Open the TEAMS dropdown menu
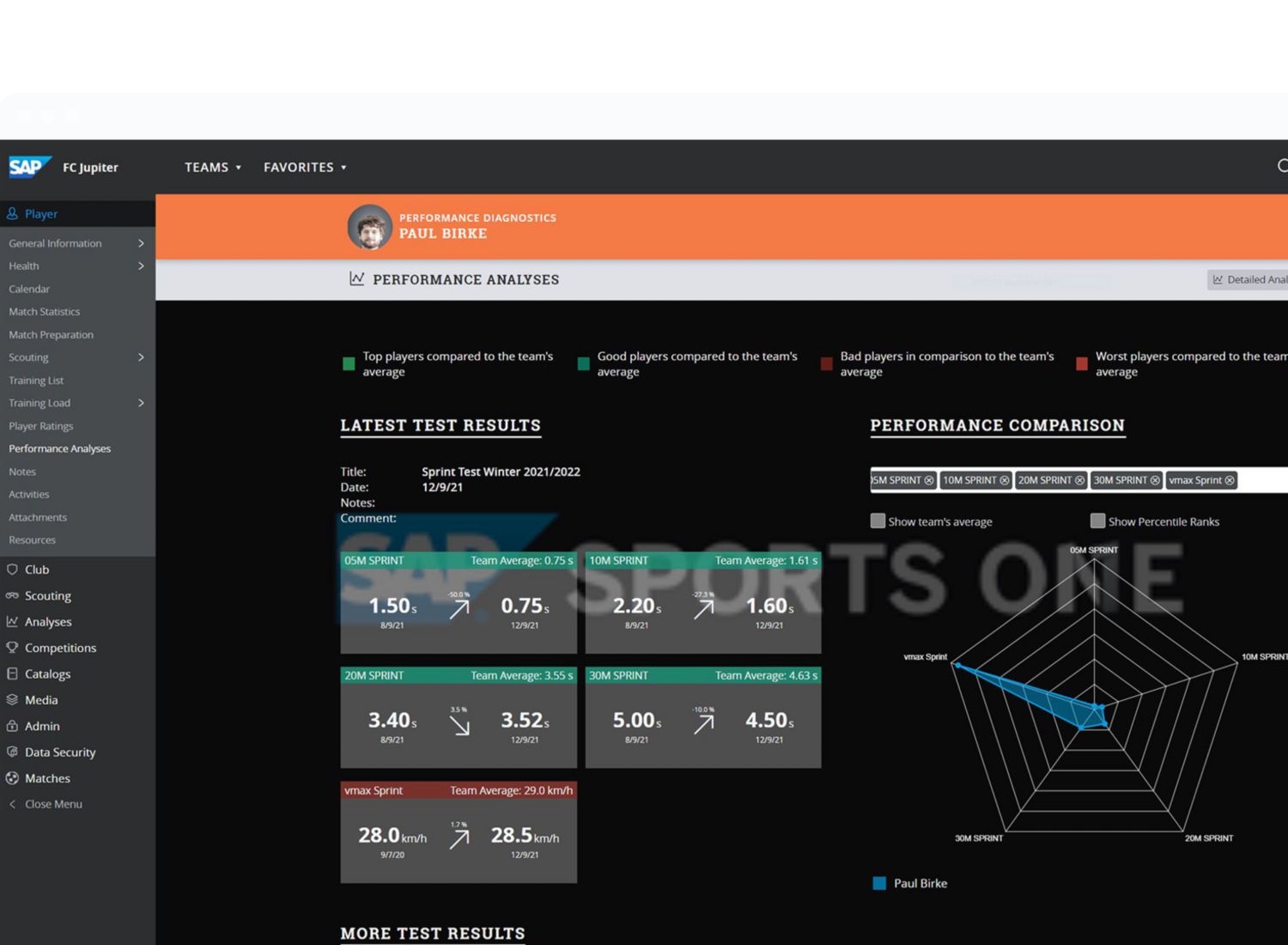 click(x=213, y=168)
